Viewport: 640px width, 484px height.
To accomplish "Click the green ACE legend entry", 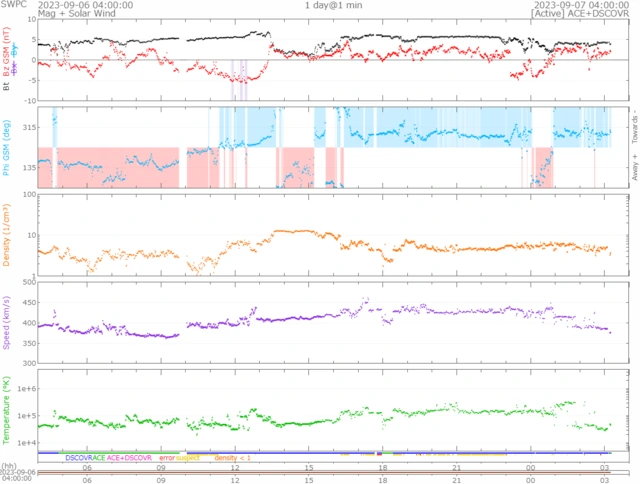I will click(x=99, y=458).
